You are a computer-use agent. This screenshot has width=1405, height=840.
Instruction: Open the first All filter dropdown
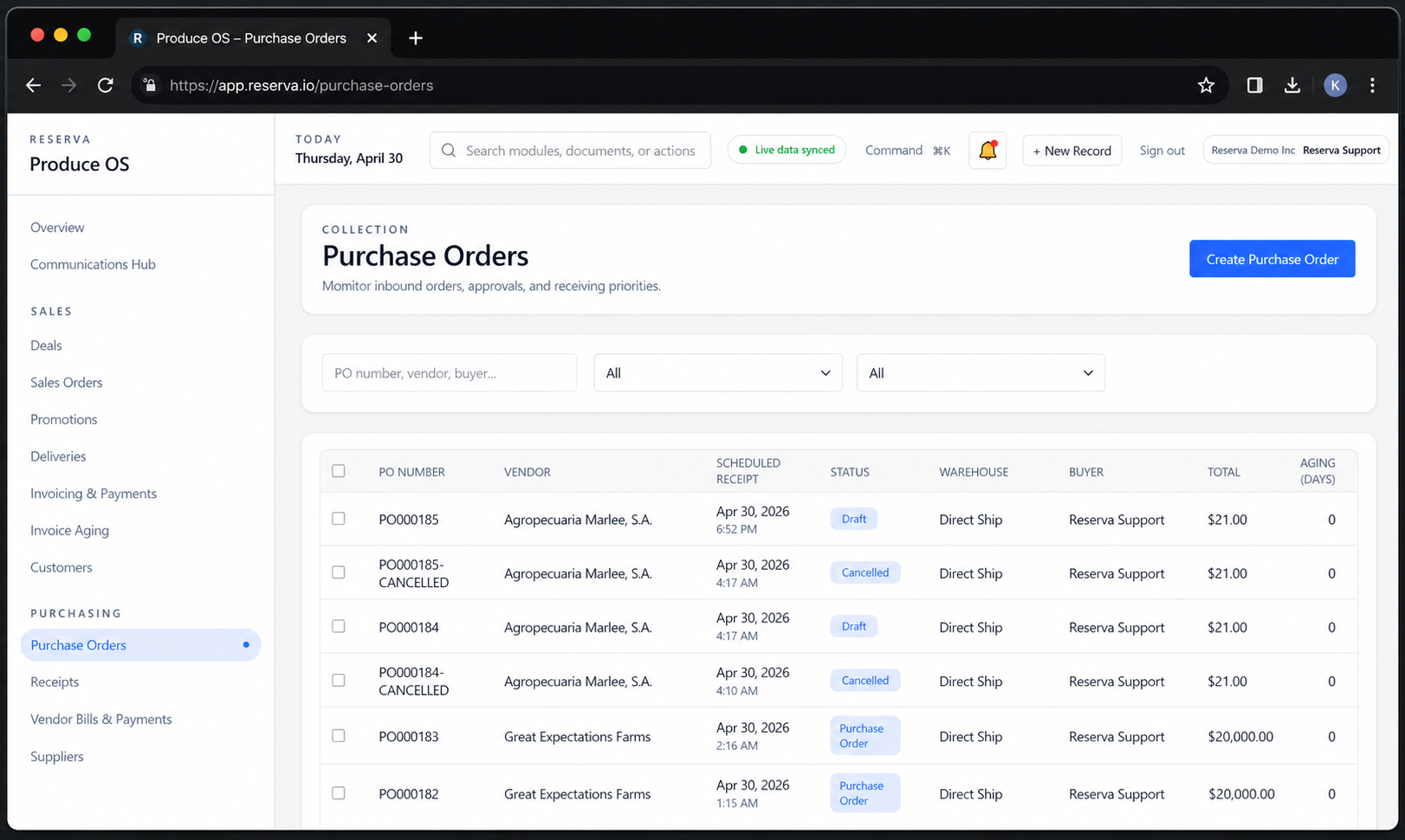click(718, 373)
